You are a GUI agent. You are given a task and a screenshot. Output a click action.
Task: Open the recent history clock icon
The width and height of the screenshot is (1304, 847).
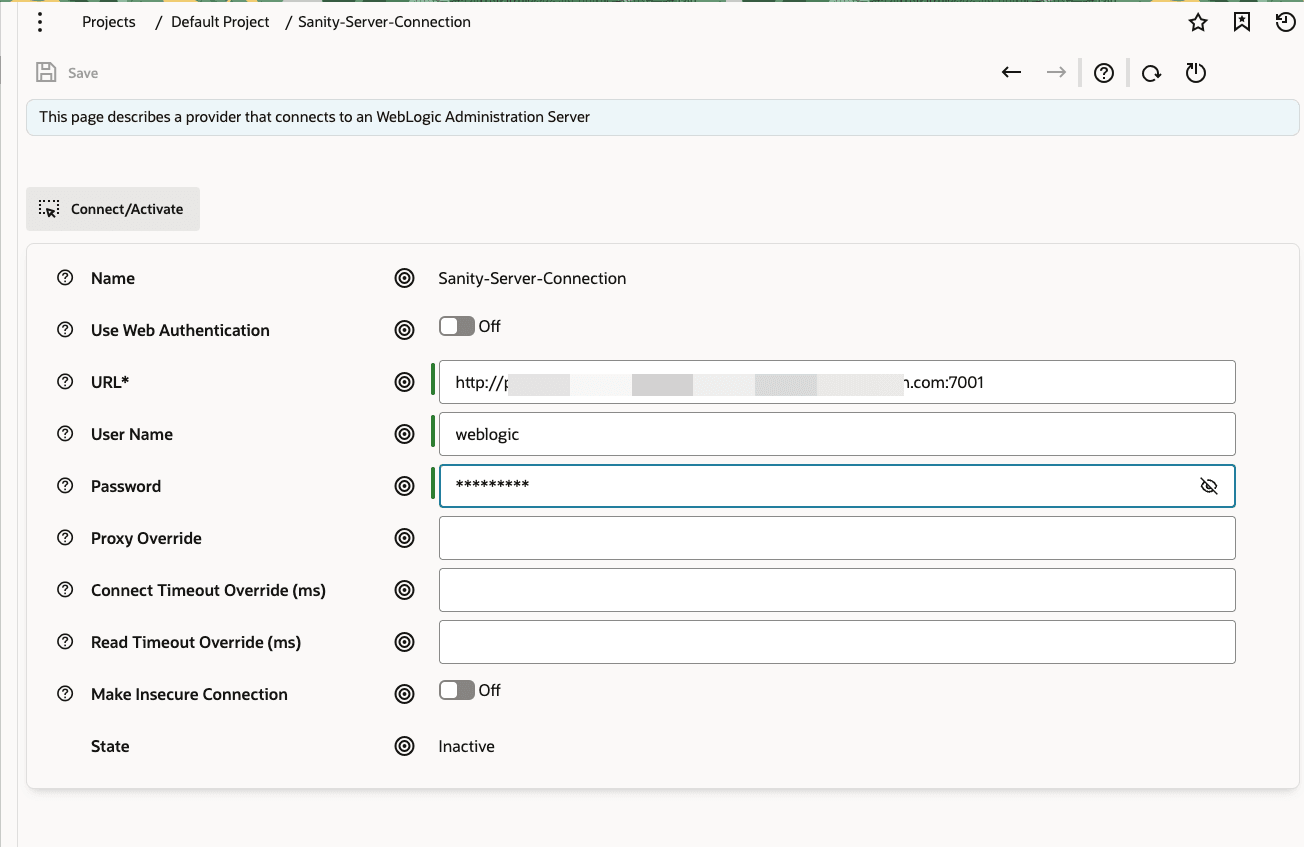[1286, 22]
